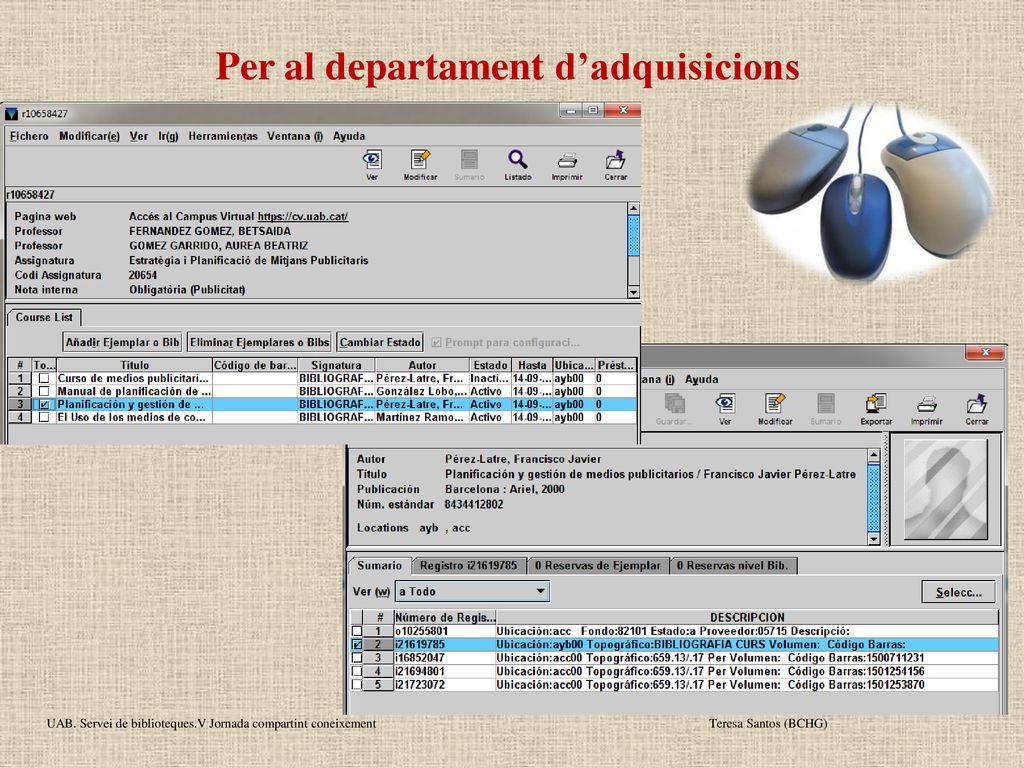Select record 'i21723072' in the summary list
This screenshot has width=1024, height=768.
[x=675, y=684]
